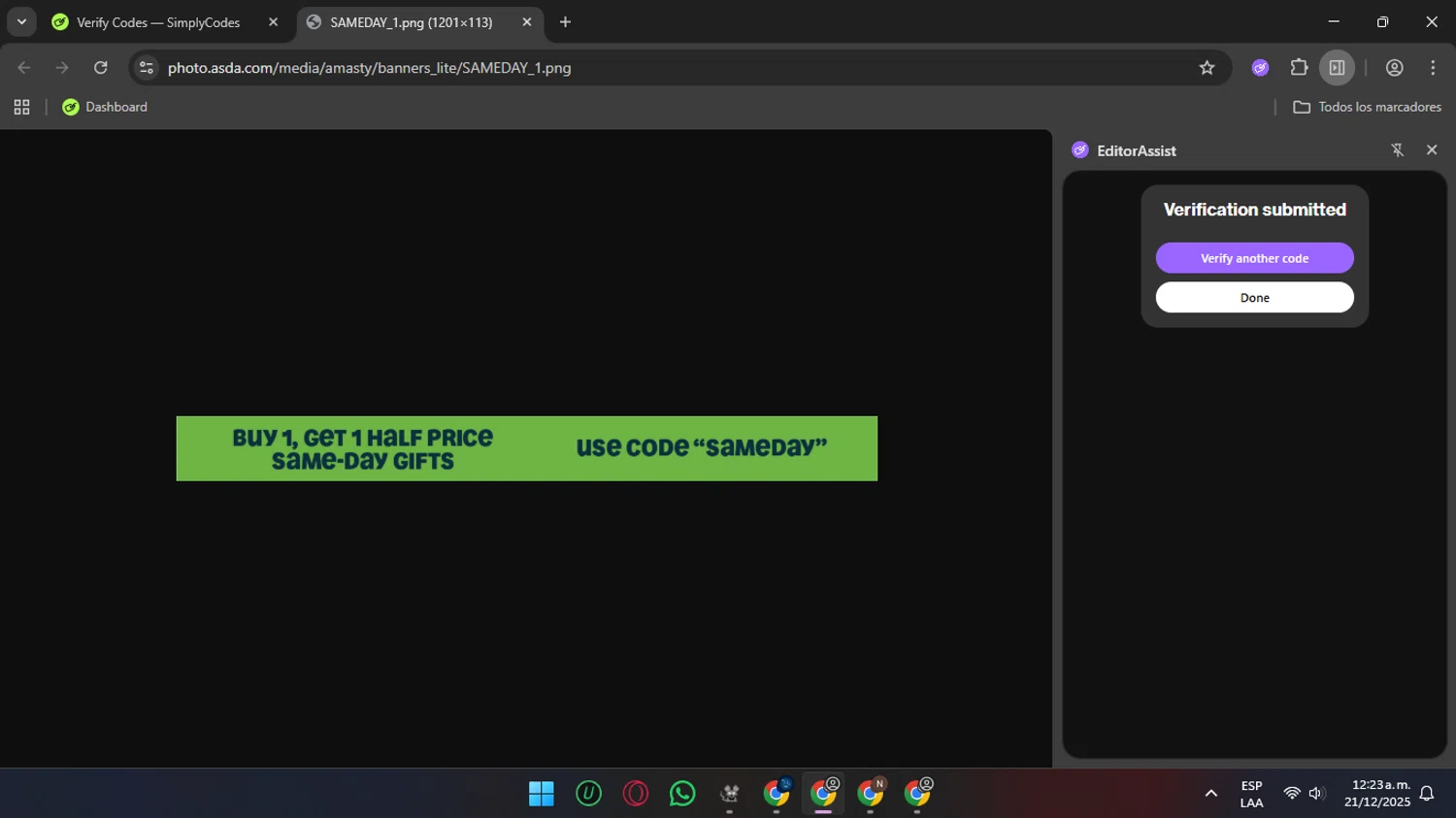View site information icon in address bar

tap(147, 68)
